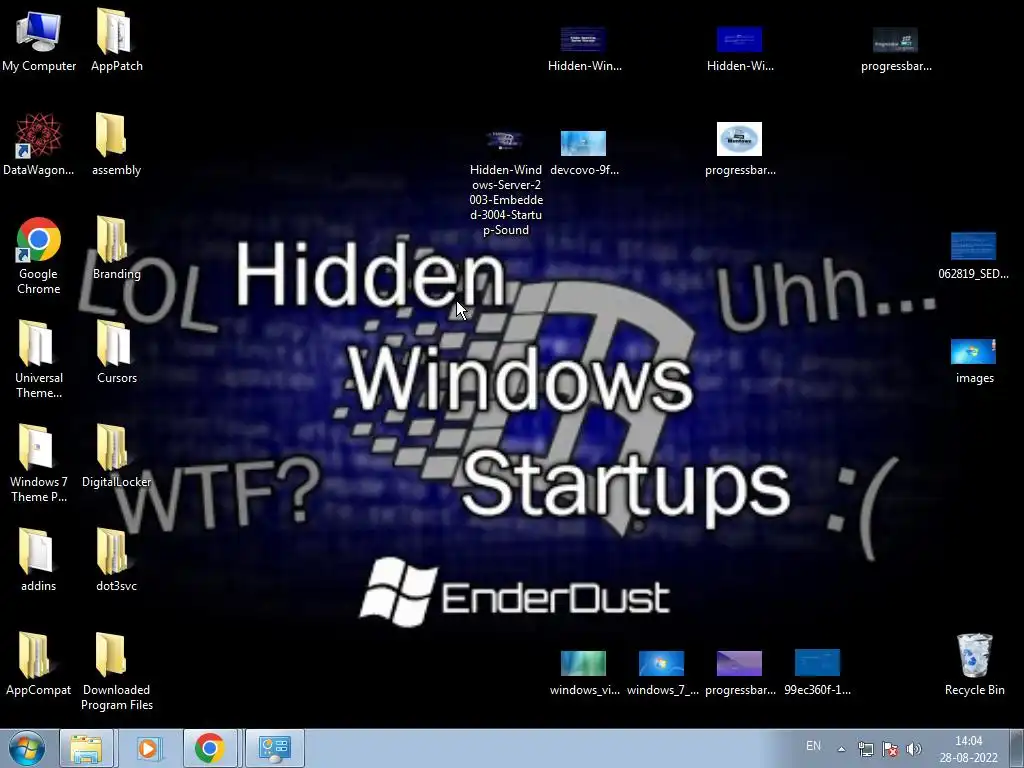Image resolution: width=1024 pixels, height=768 pixels.
Task: Select the DataWagon shortcut icon
Action: tap(39, 144)
